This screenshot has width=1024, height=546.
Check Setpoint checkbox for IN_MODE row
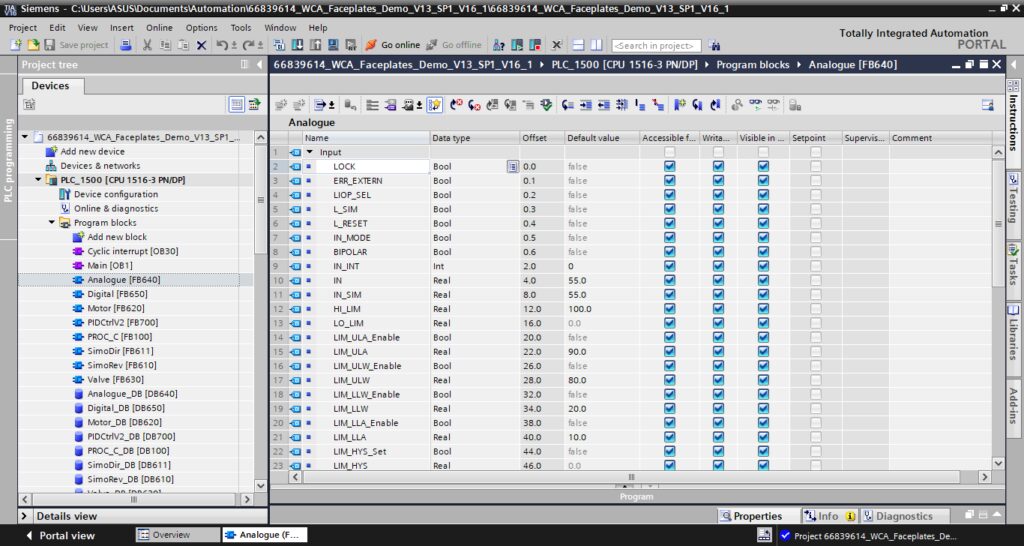[816, 238]
